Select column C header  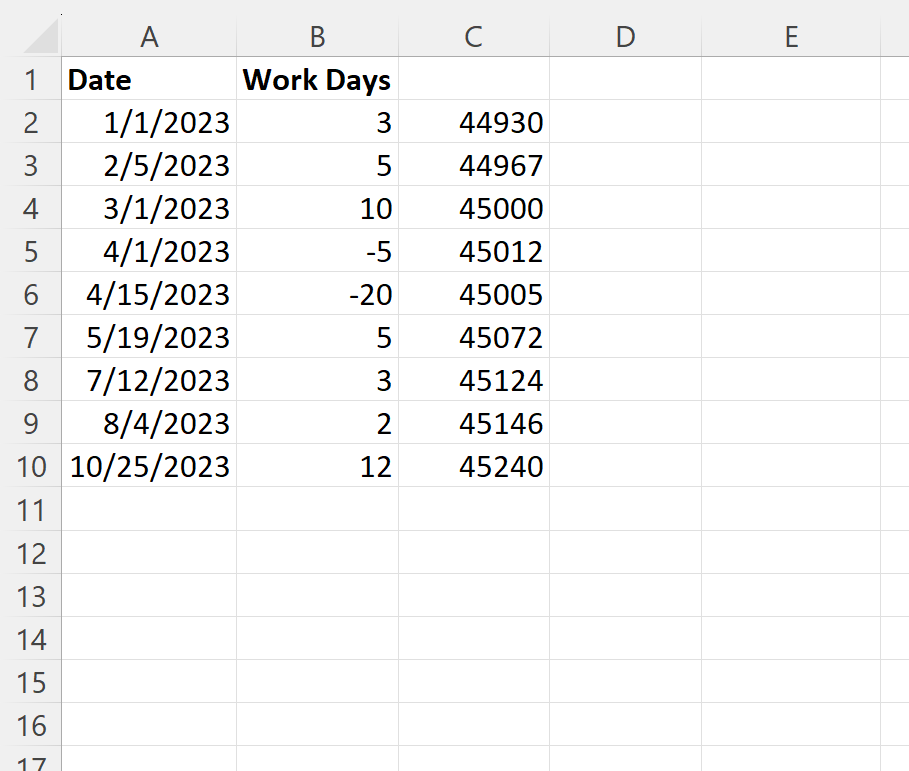click(473, 37)
